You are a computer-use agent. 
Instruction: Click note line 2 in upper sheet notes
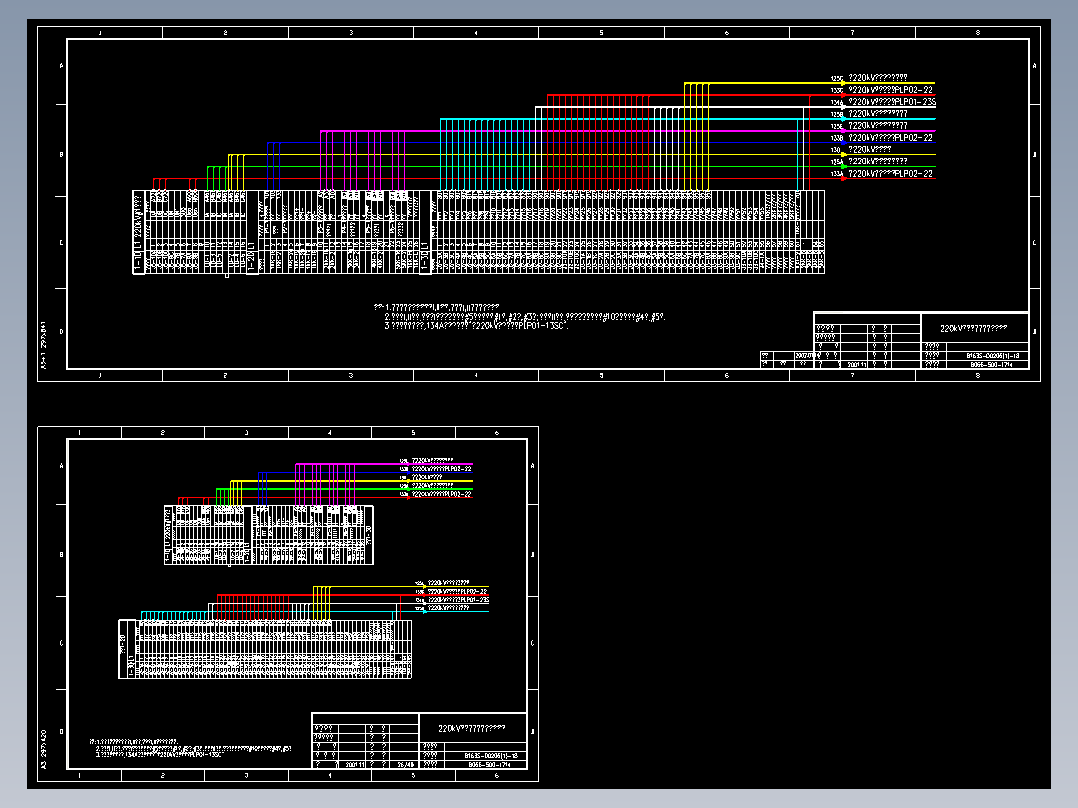pos(525,317)
